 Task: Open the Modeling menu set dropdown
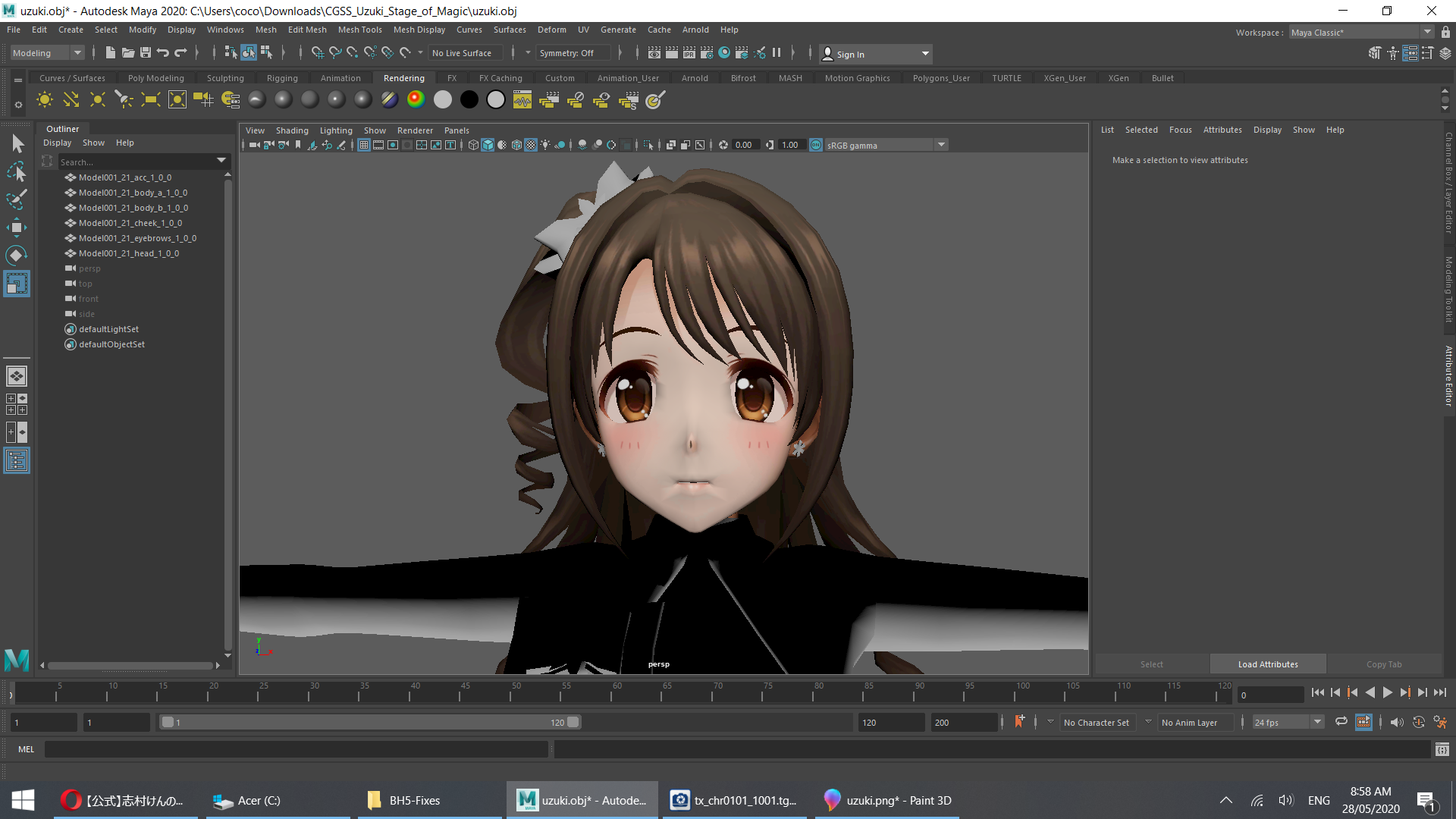point(47,53)
